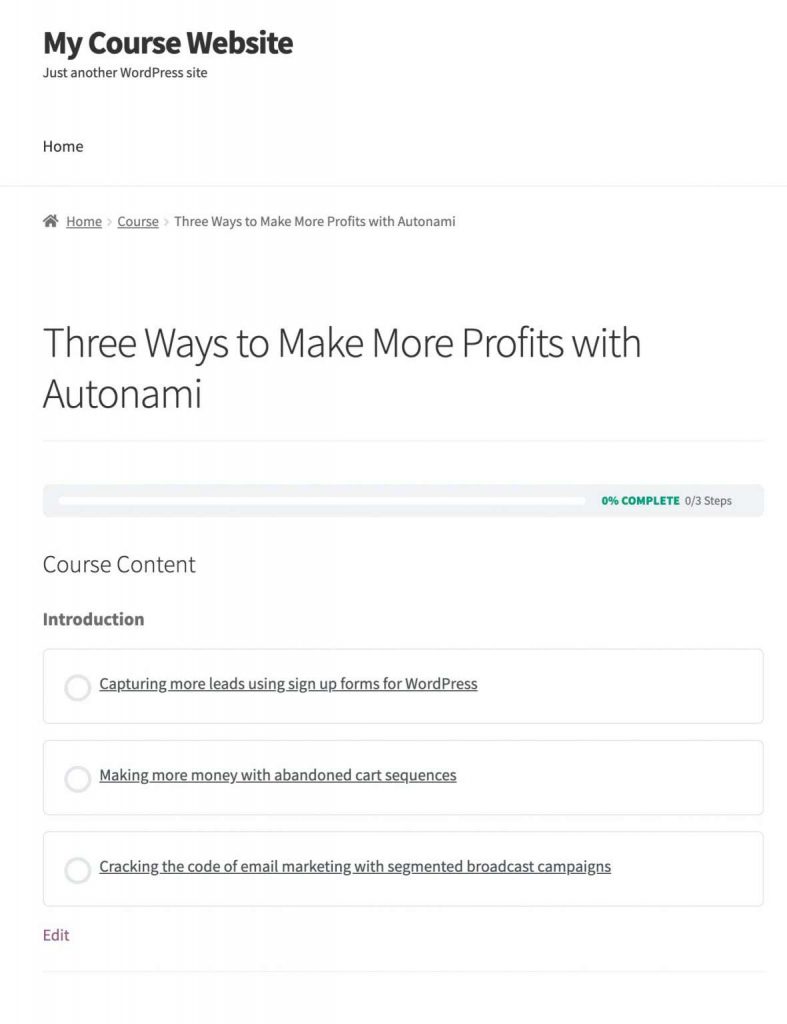787x1024 pixels.
Task: Click the Three Ways to Make More Profits breadcrumb text
Action: pyautogui.click(x=315, y=221)
